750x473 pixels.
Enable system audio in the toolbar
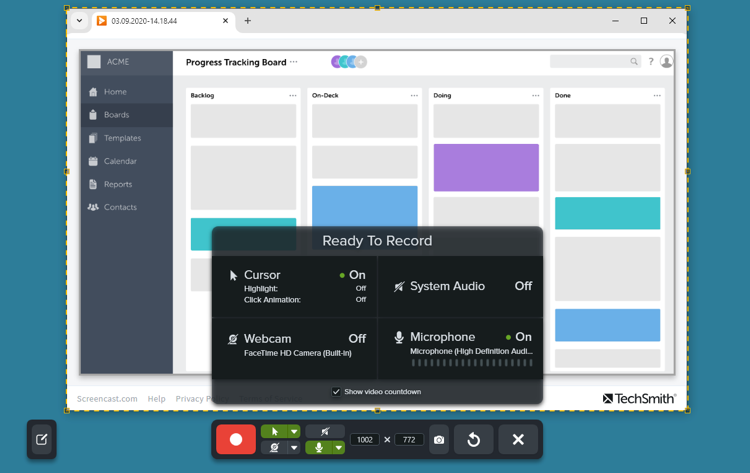325,432
